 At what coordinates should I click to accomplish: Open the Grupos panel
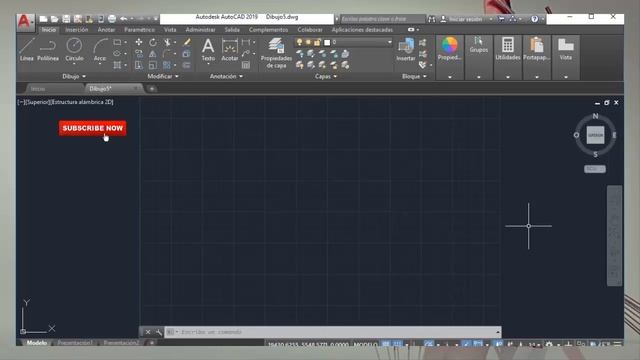(479, 45)
